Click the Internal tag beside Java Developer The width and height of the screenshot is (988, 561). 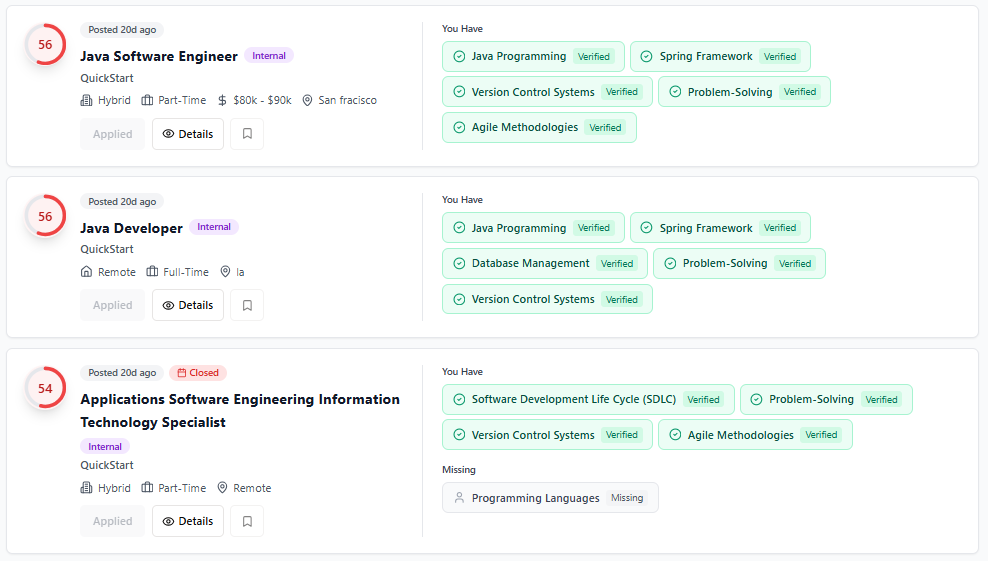214,227
